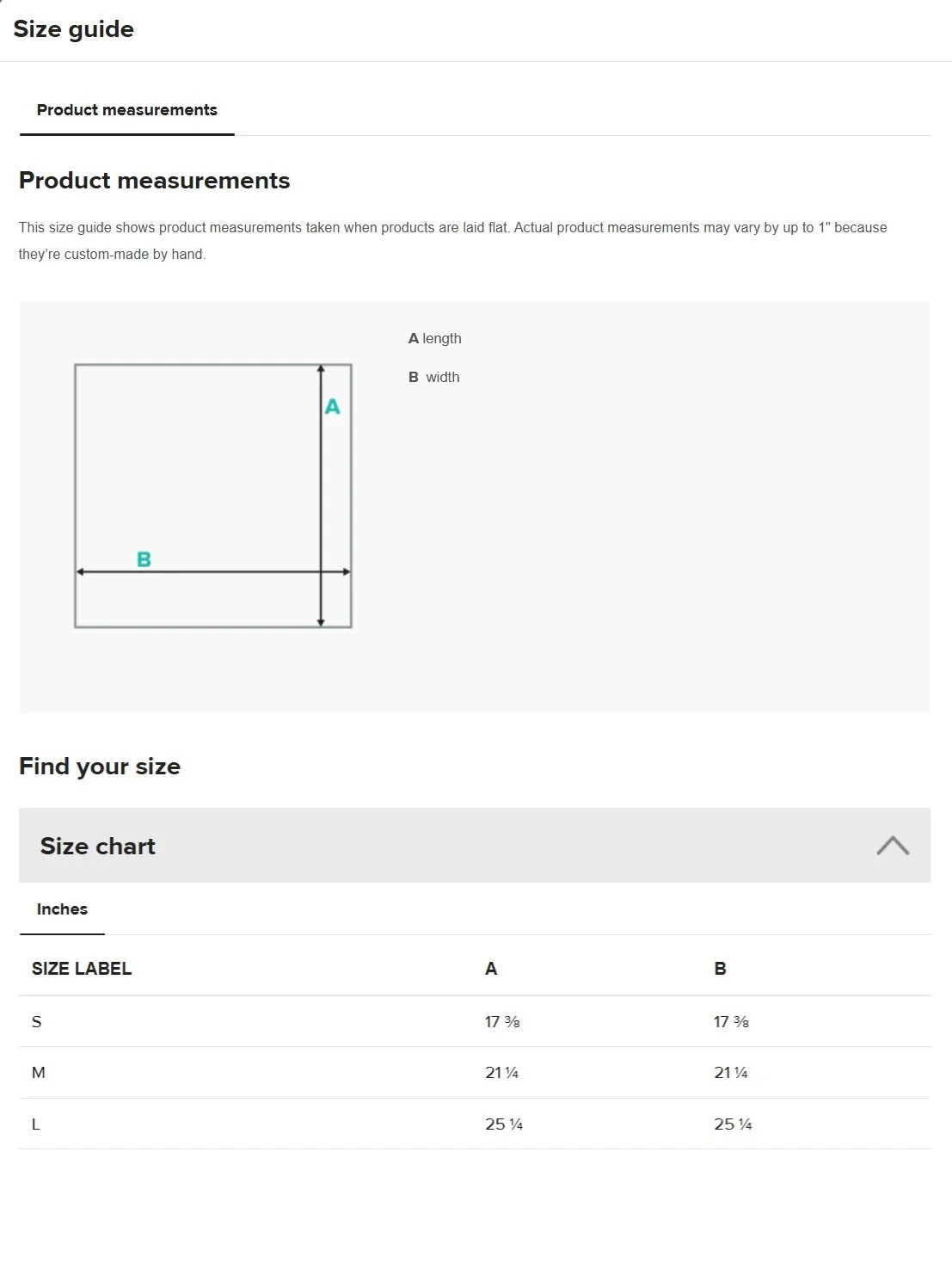Click the 17 ⅜ value under column A
The height and width of the screenshot is (1269, 952).
pos(502,1022)
